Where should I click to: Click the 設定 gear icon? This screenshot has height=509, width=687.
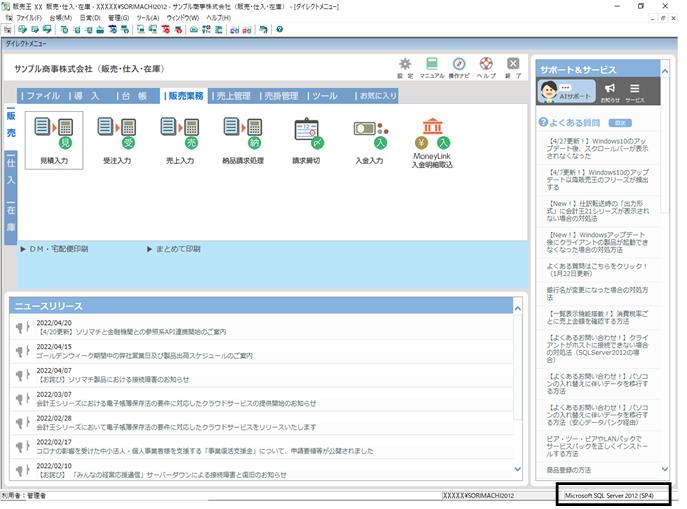coord(405,67)
